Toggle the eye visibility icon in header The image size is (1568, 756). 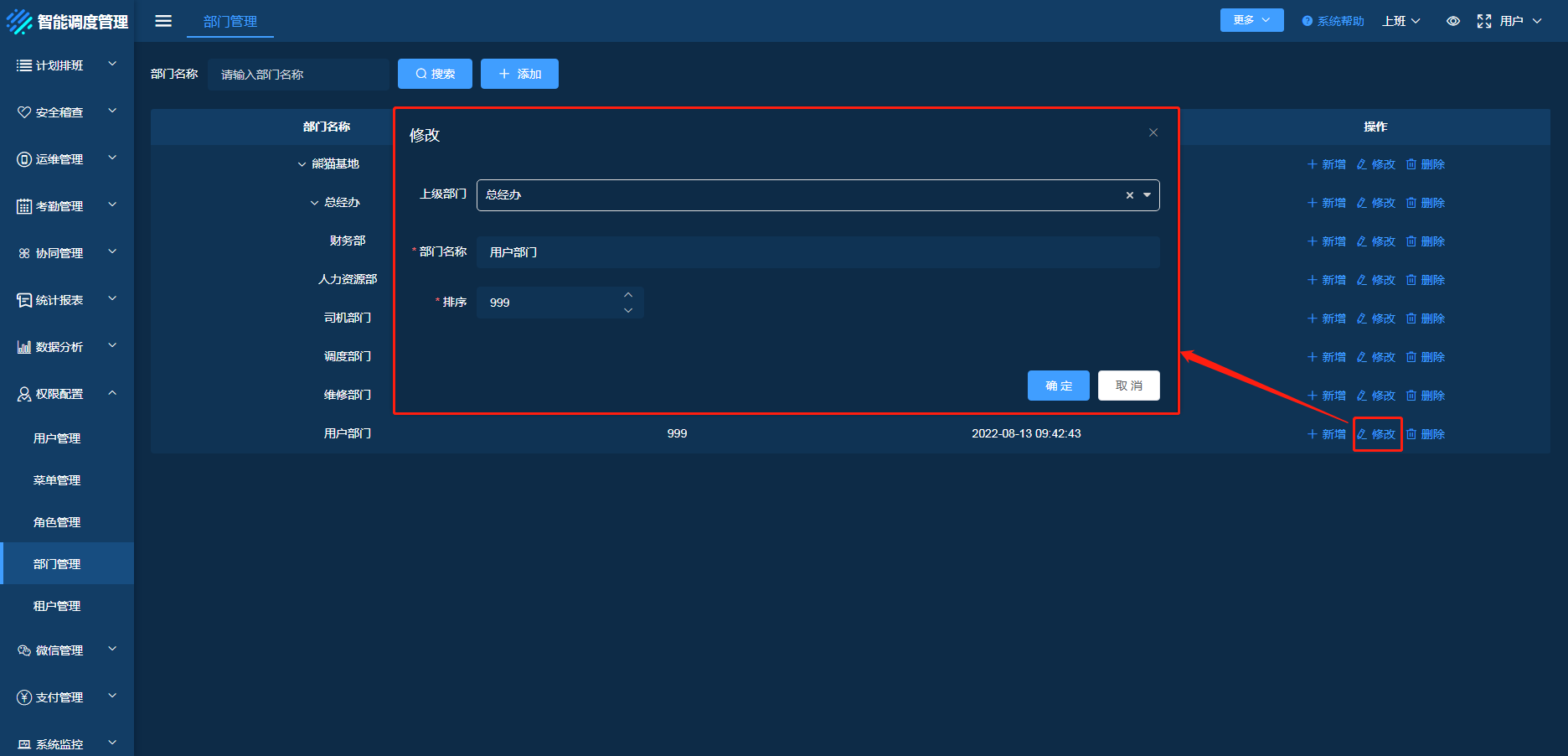1453,21
